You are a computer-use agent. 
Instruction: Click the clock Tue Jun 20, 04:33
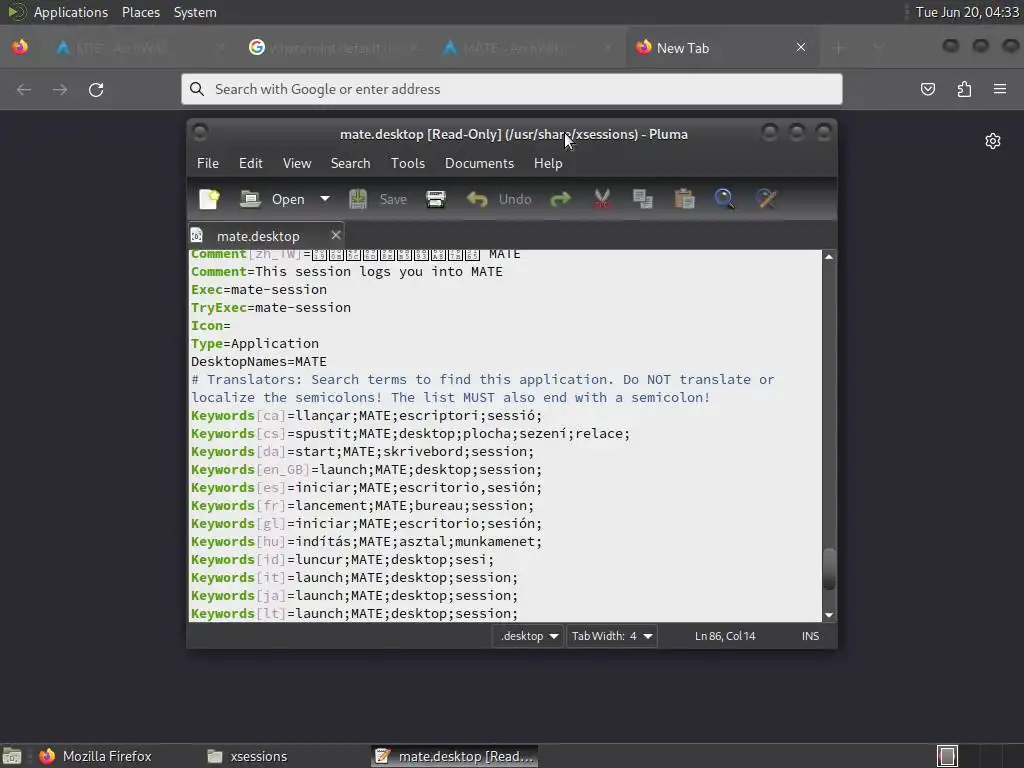(967, 12)
